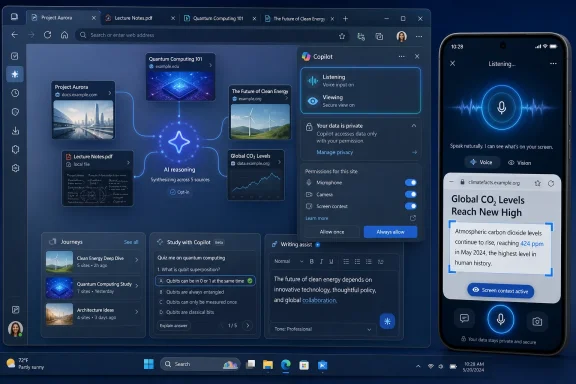Switch to the Project Aurora tab
This screenshot has height=384, width=576.
(64, 18)
